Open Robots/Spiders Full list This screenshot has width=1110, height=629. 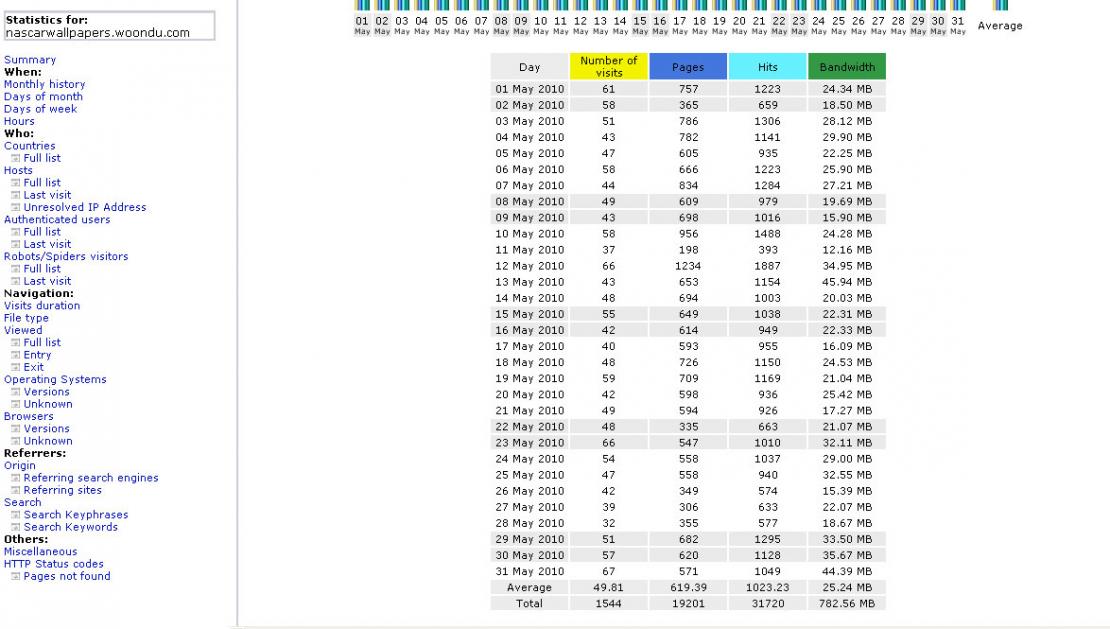(x=42, y=269)
